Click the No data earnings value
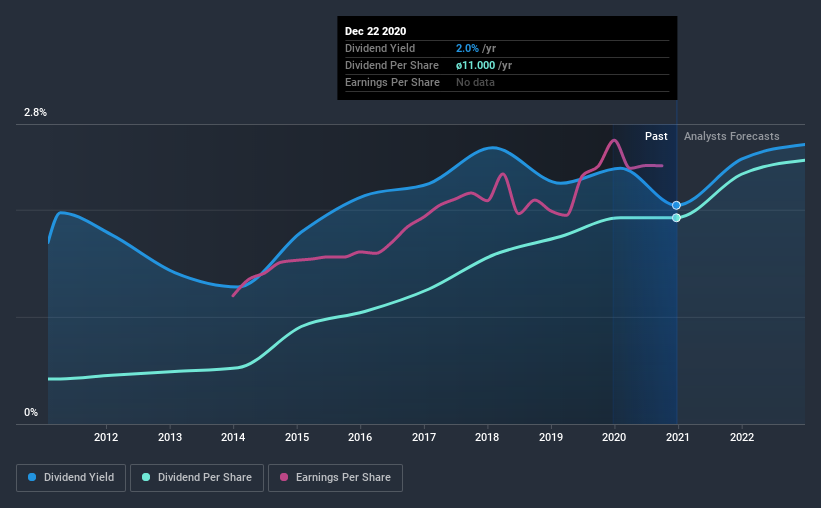 (475, 83)
